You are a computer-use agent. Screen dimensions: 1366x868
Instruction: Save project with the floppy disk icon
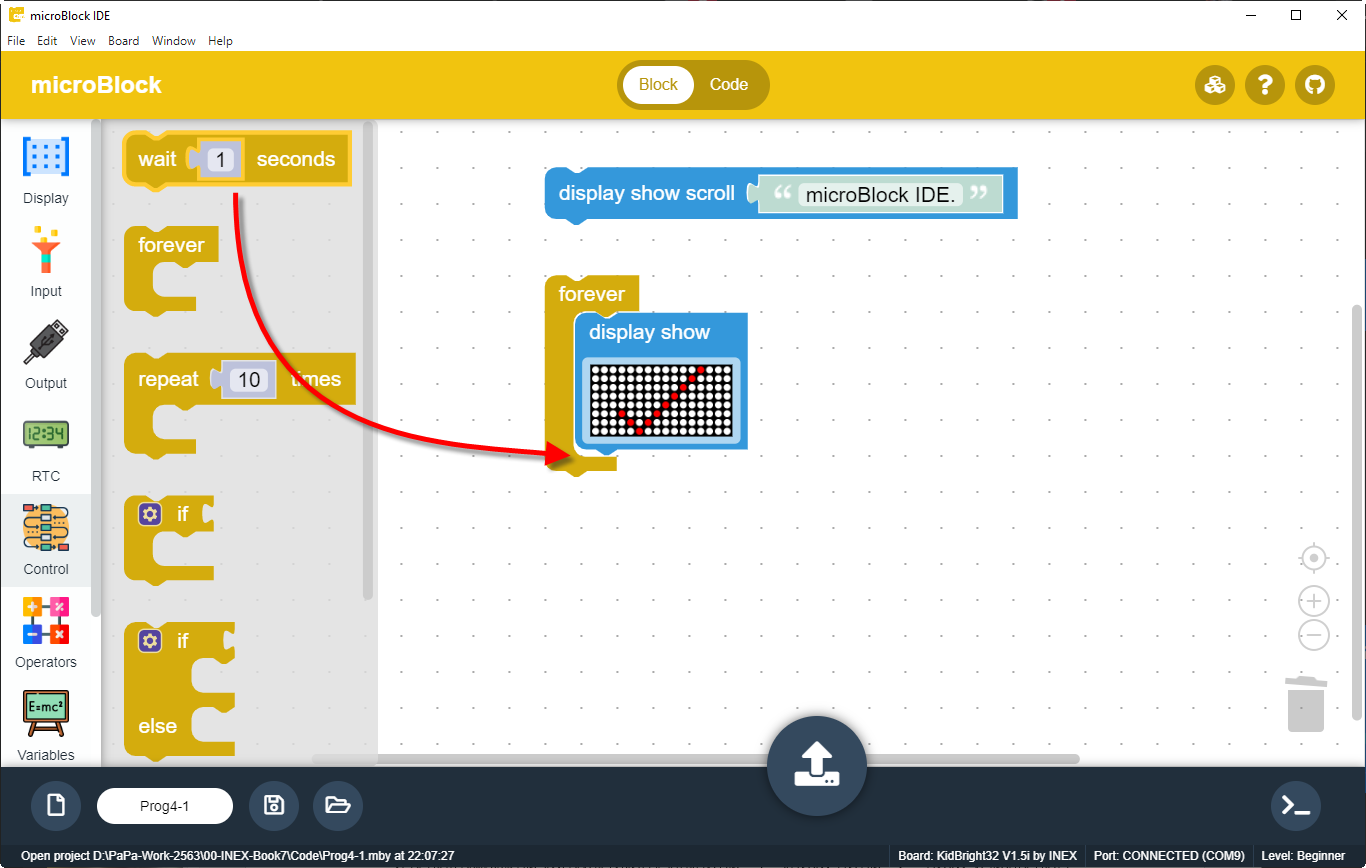click(273, 805)
